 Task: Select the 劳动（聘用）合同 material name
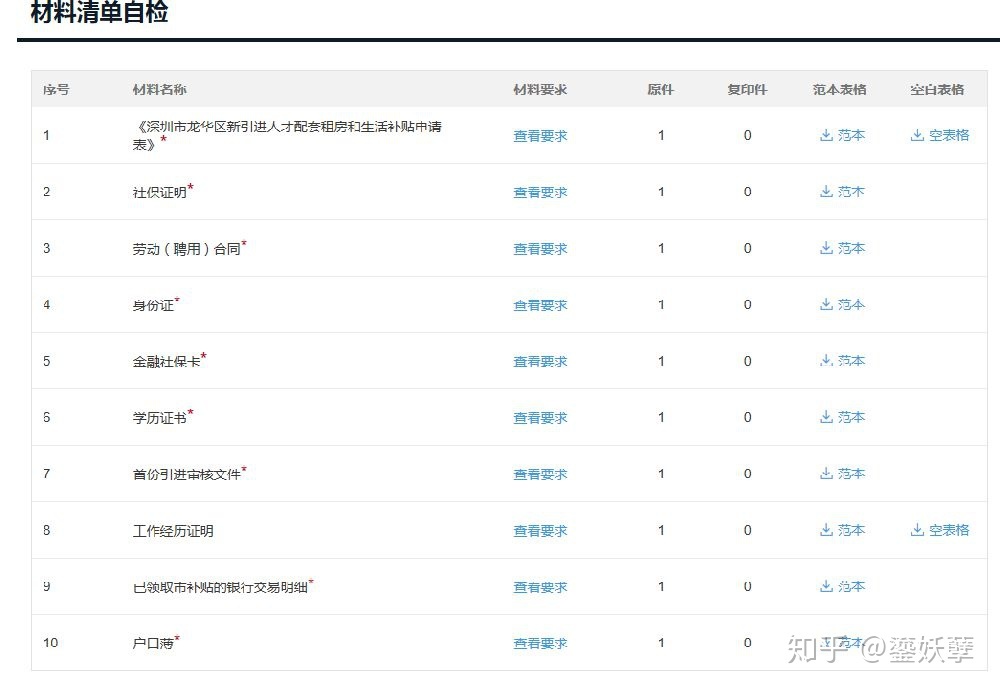[186, 249]
